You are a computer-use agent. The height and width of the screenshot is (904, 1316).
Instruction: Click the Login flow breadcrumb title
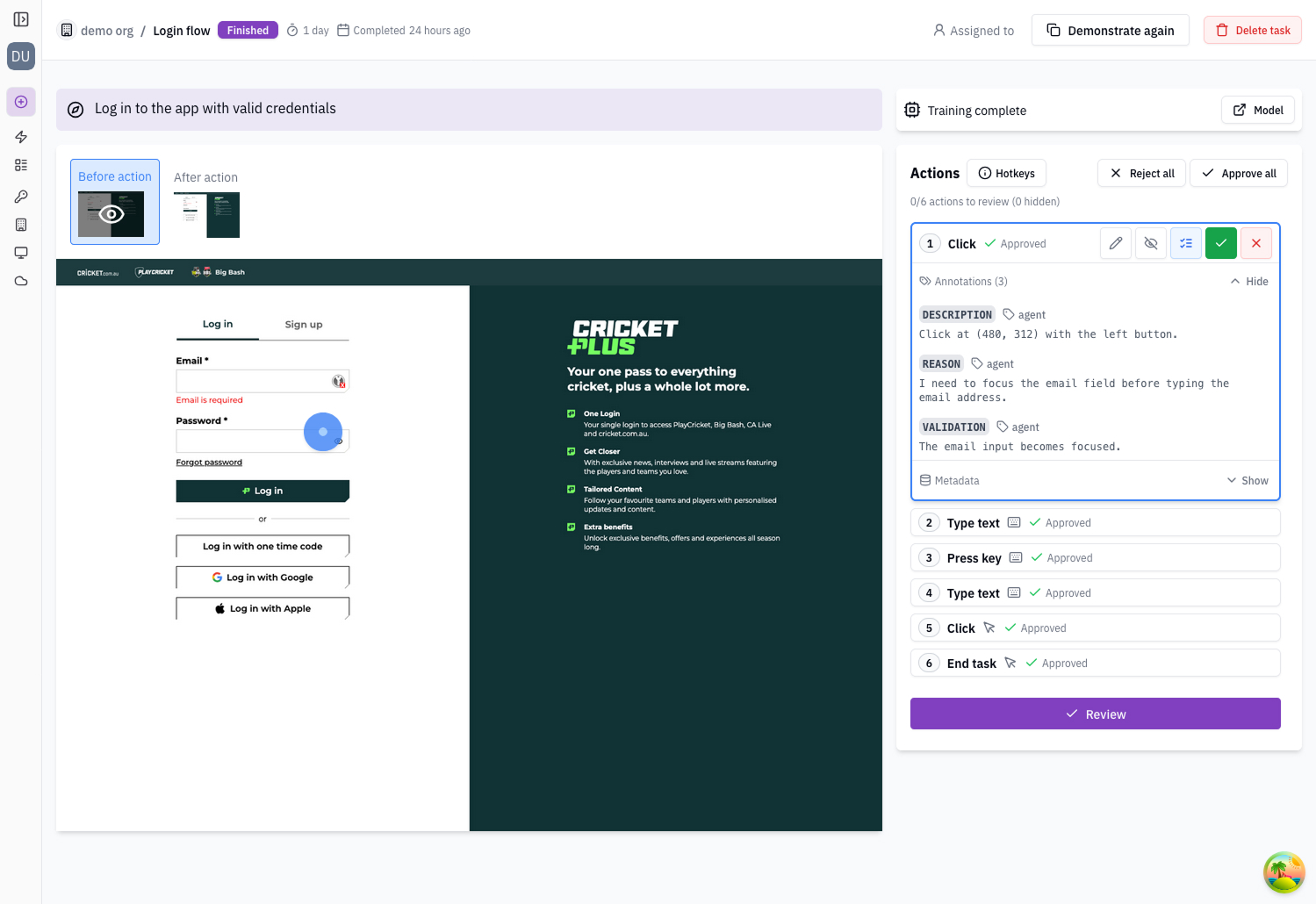point(182,31)
